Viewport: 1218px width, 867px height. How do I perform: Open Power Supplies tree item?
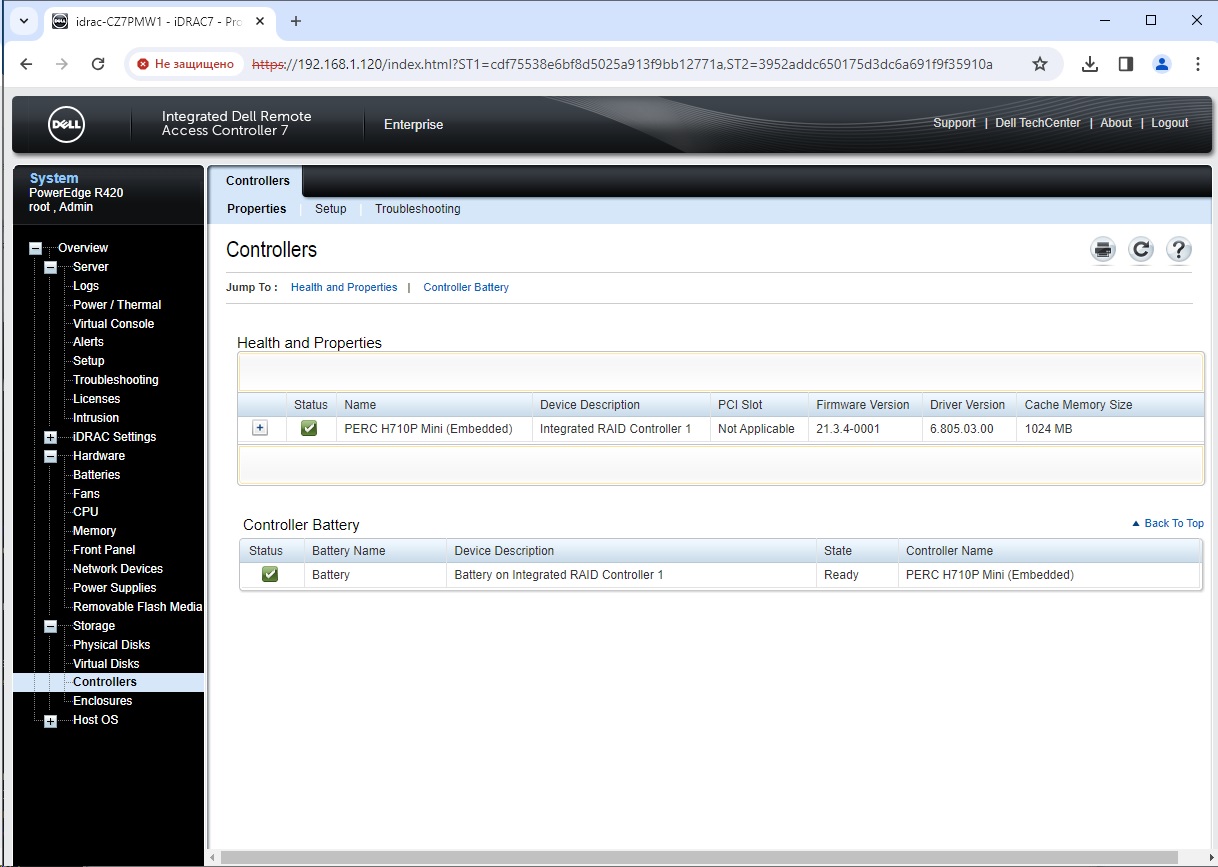tap(115, 588)
